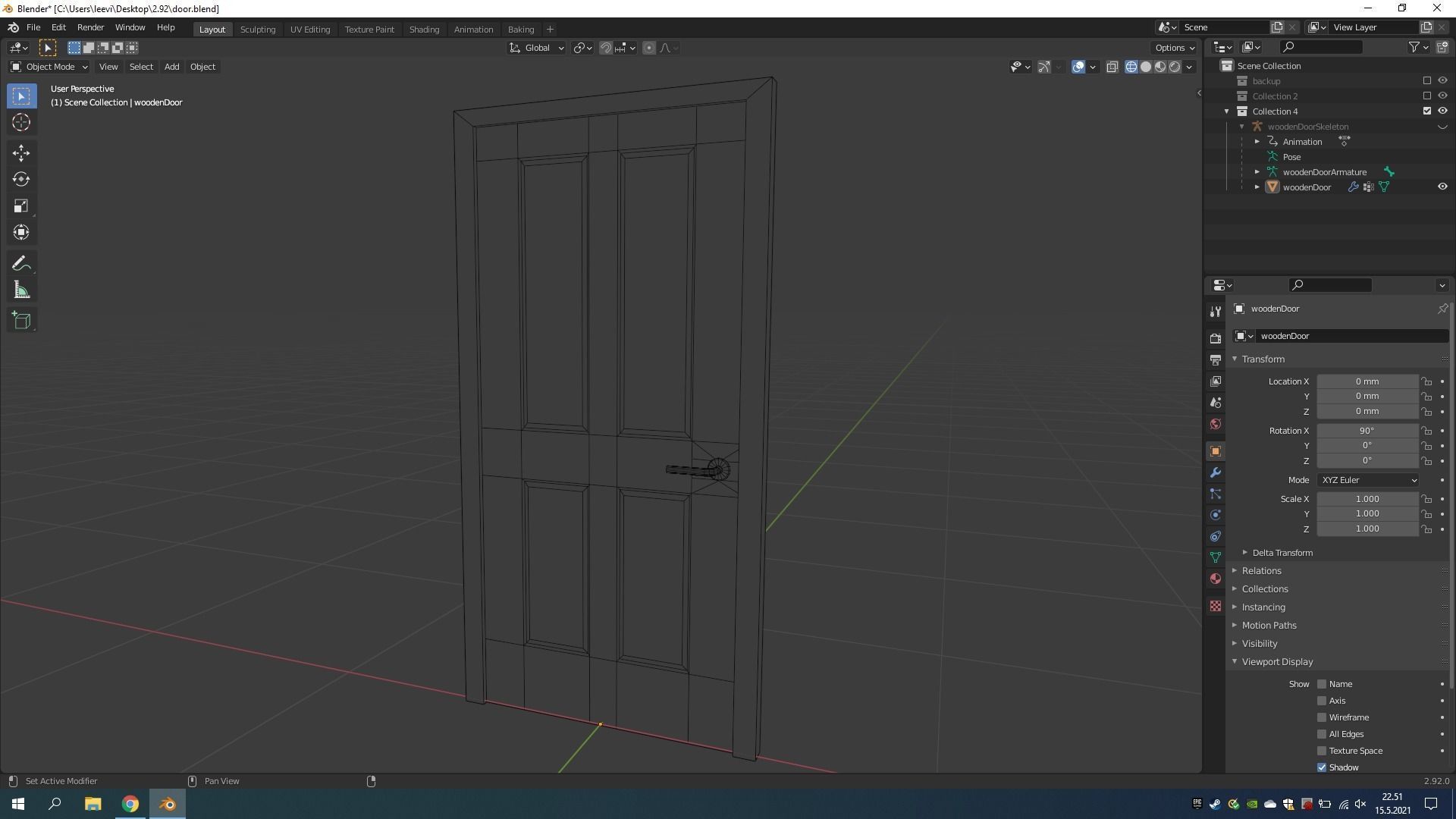Activate the Transform tool
This screenshot has width=1456, height=819.
[x=21, y=233]
